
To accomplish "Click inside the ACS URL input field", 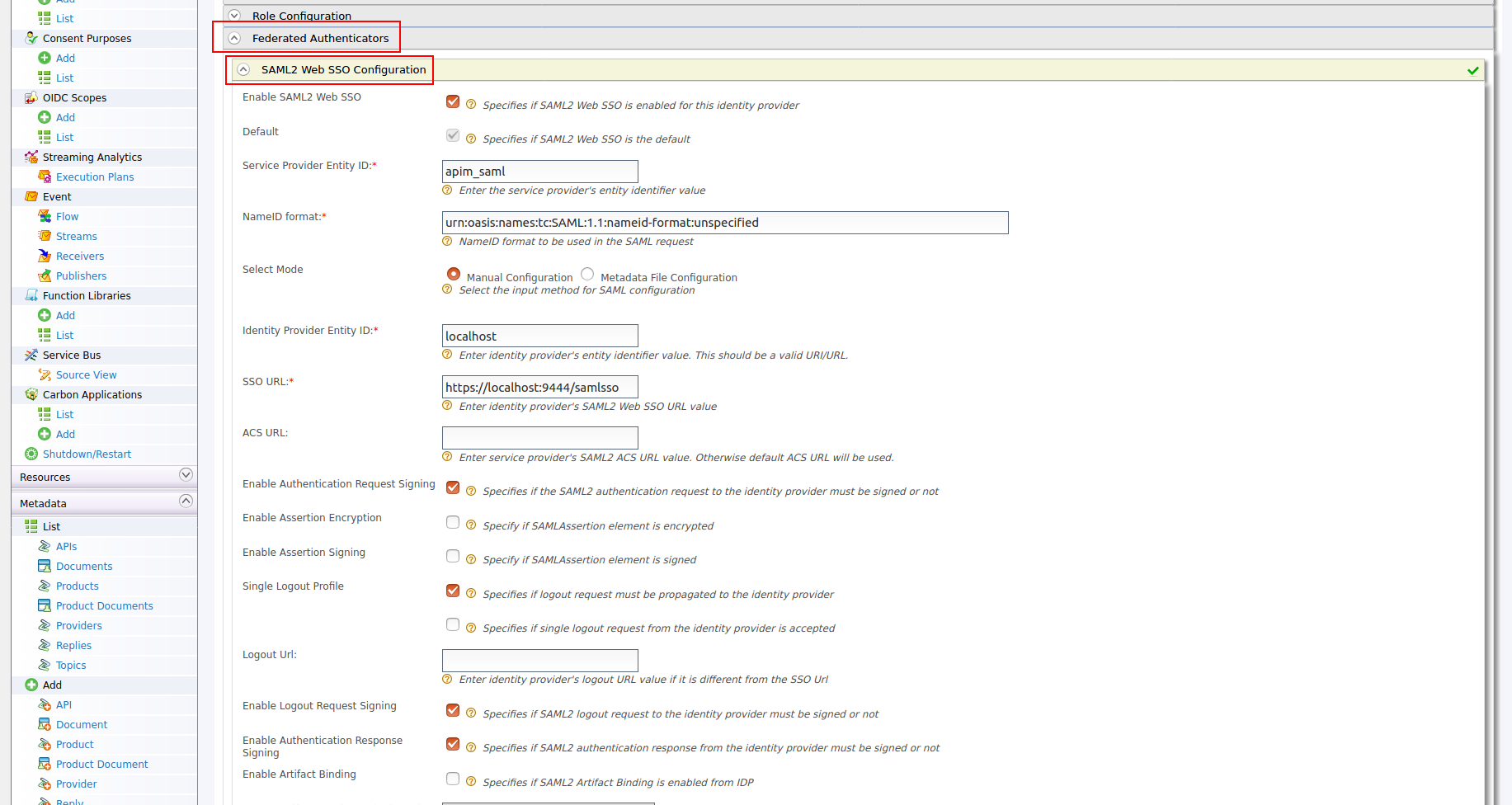I will tap(539, 437).
